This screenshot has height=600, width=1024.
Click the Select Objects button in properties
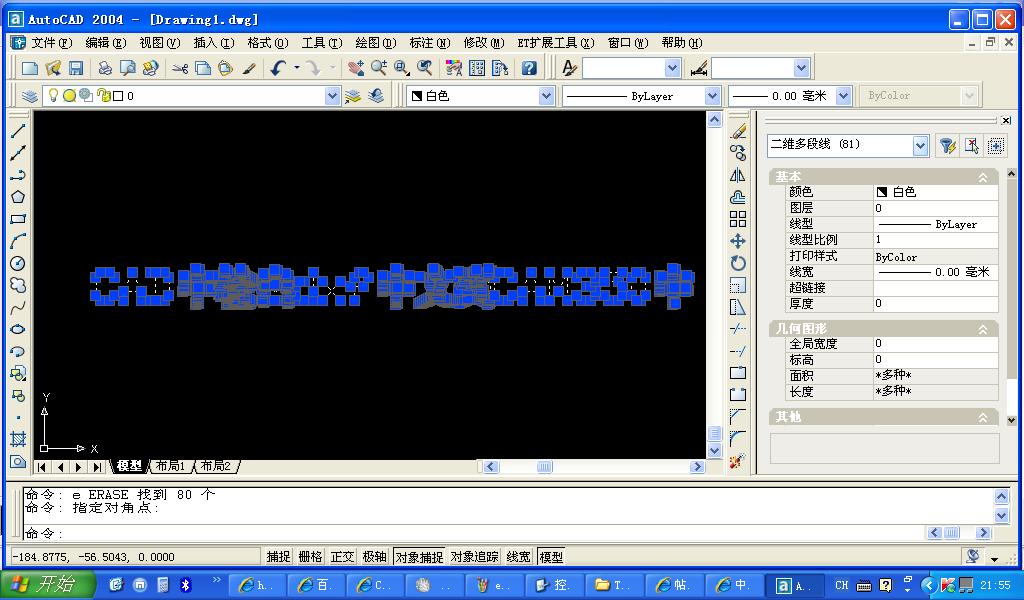click(971, 145)
